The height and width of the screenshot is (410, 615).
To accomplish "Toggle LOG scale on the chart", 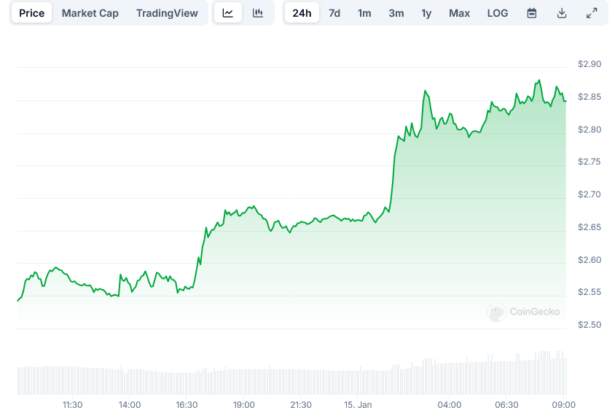I will coord(497,13).
